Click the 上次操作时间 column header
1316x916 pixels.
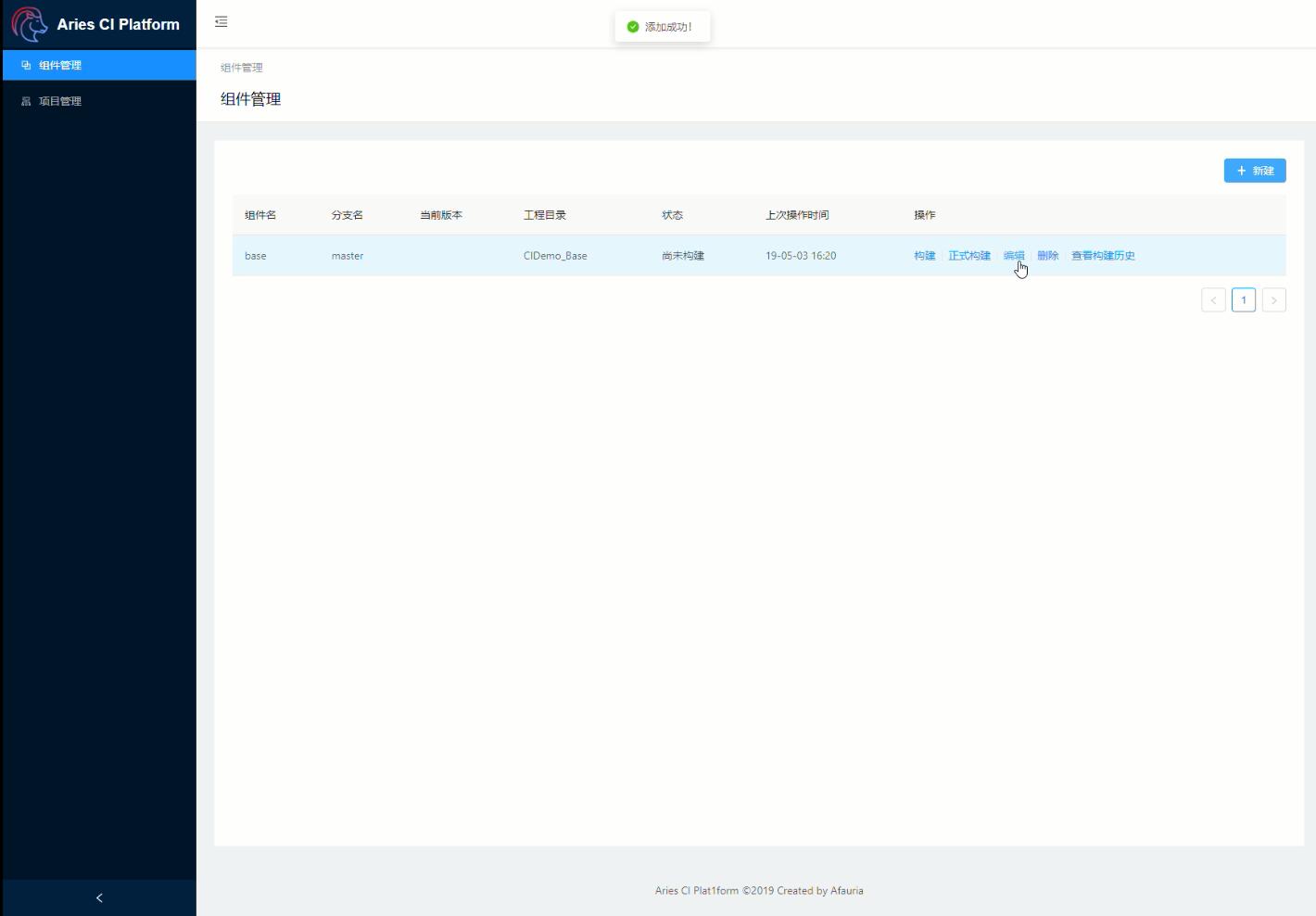click(x=797, y=215)
